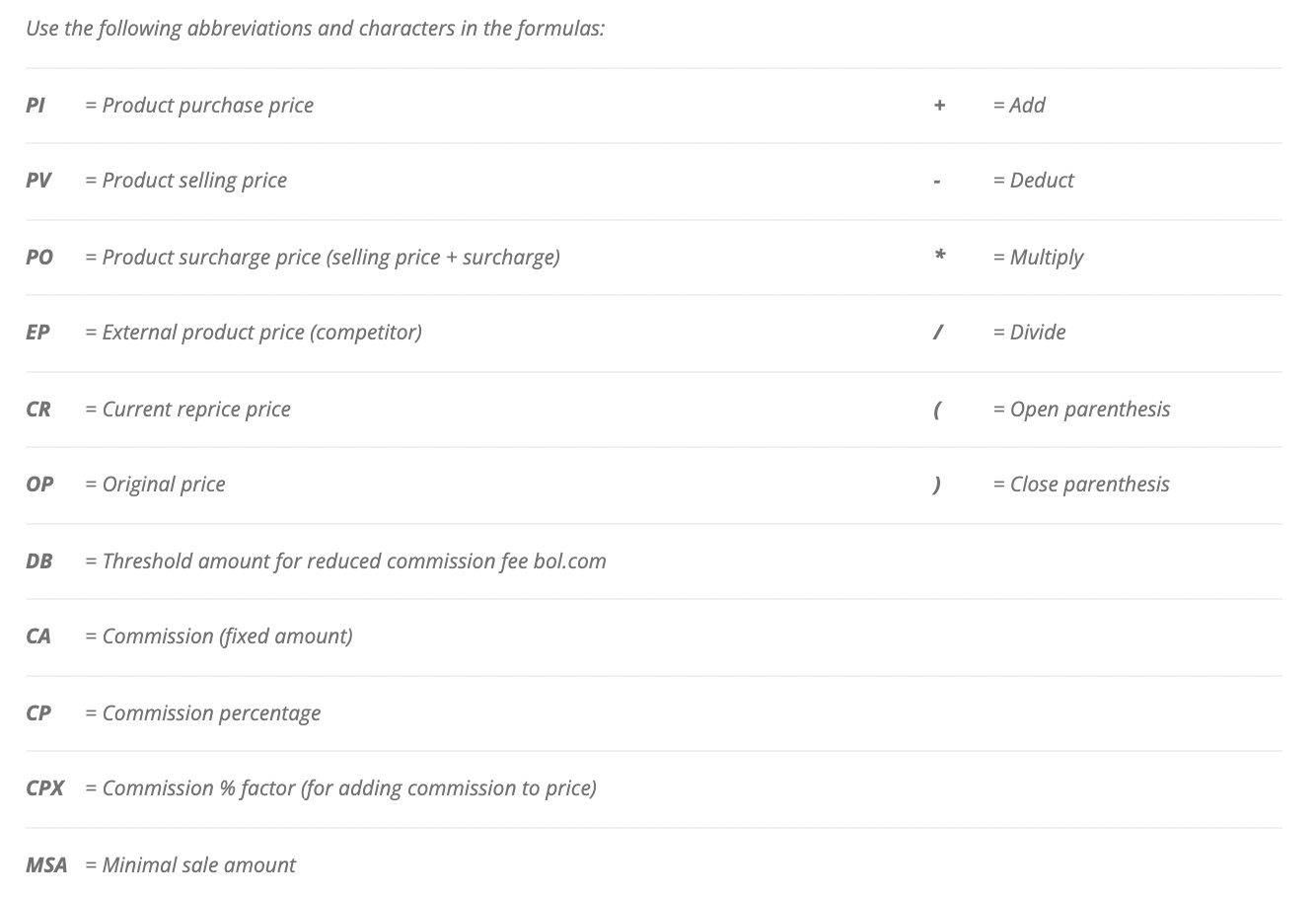Screen dimensions: 1316x898
Task: Click the open parenthesis character
Action: point(936,410)
